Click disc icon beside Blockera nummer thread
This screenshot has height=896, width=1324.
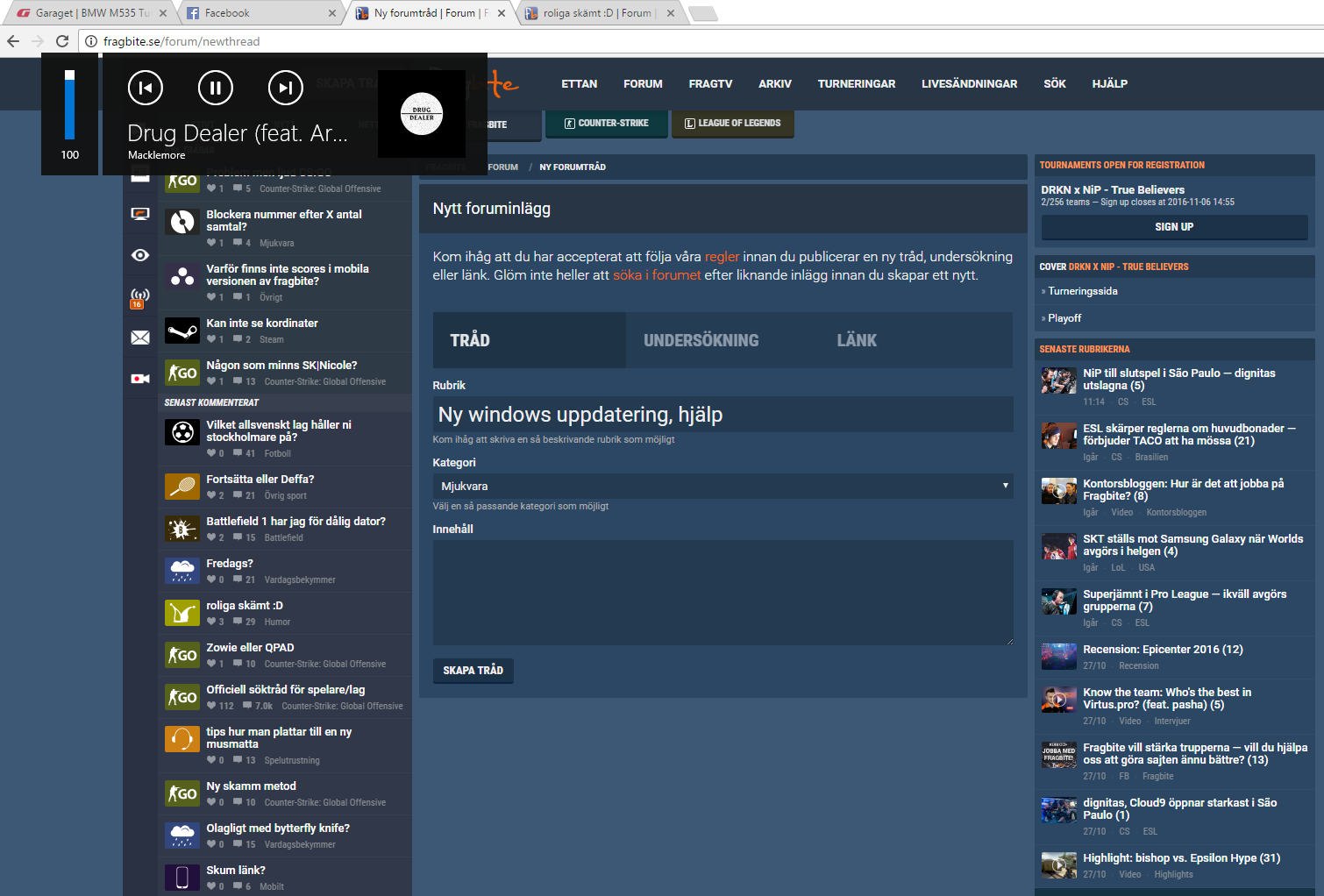182,223
